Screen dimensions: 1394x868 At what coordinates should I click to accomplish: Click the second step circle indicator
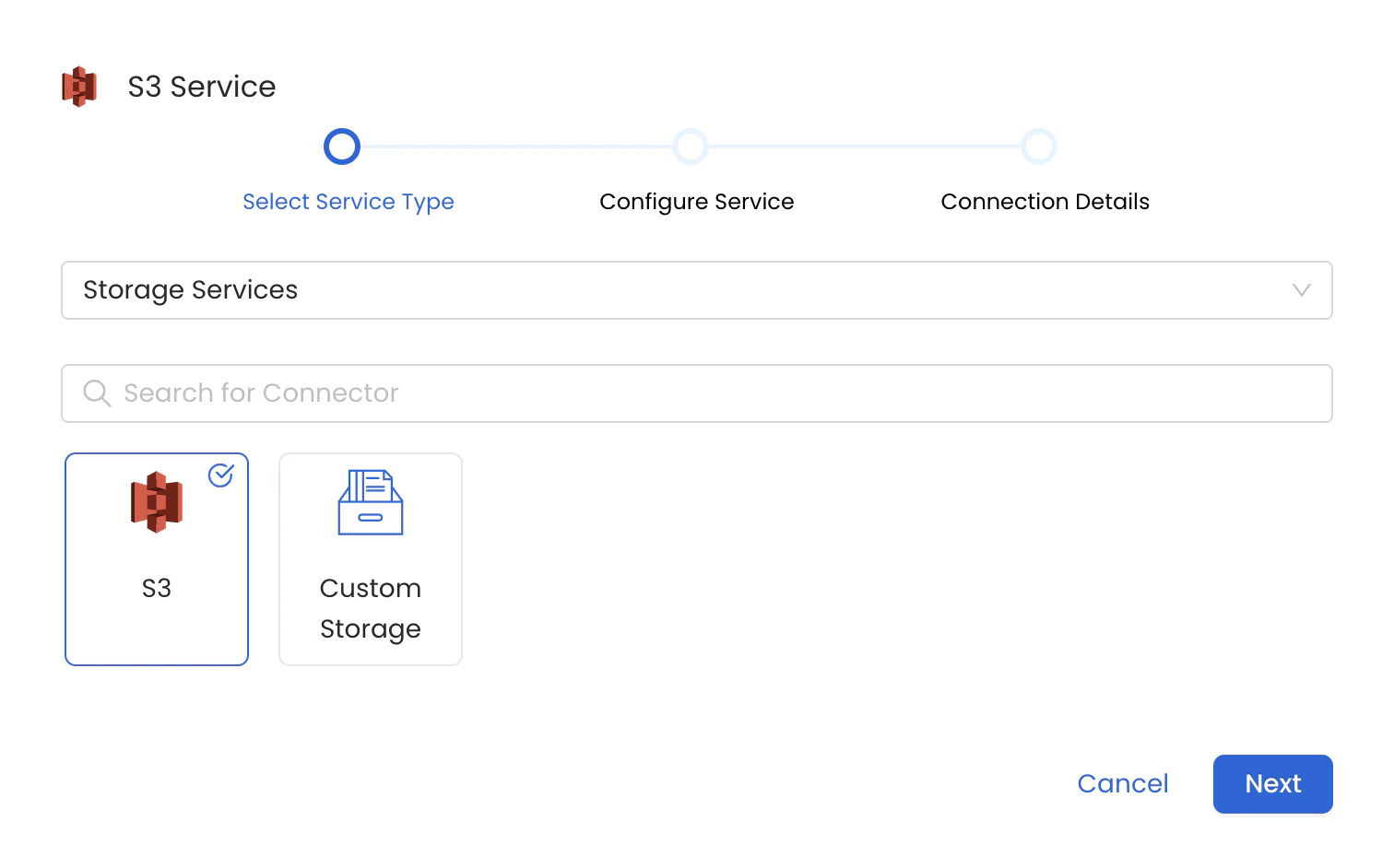(691, 147)
